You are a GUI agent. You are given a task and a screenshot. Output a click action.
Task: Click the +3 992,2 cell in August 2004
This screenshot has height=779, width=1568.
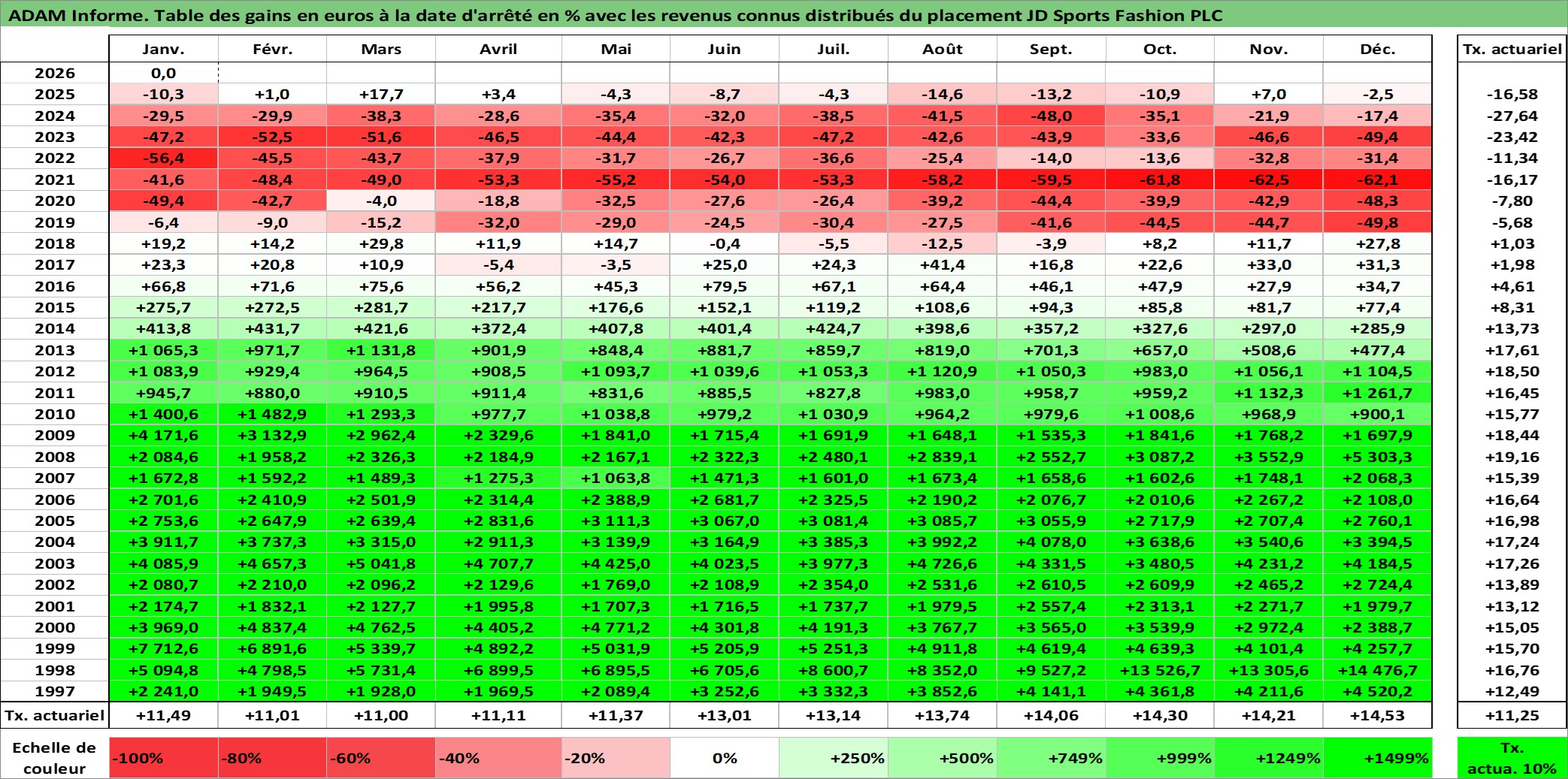point(943,542)
